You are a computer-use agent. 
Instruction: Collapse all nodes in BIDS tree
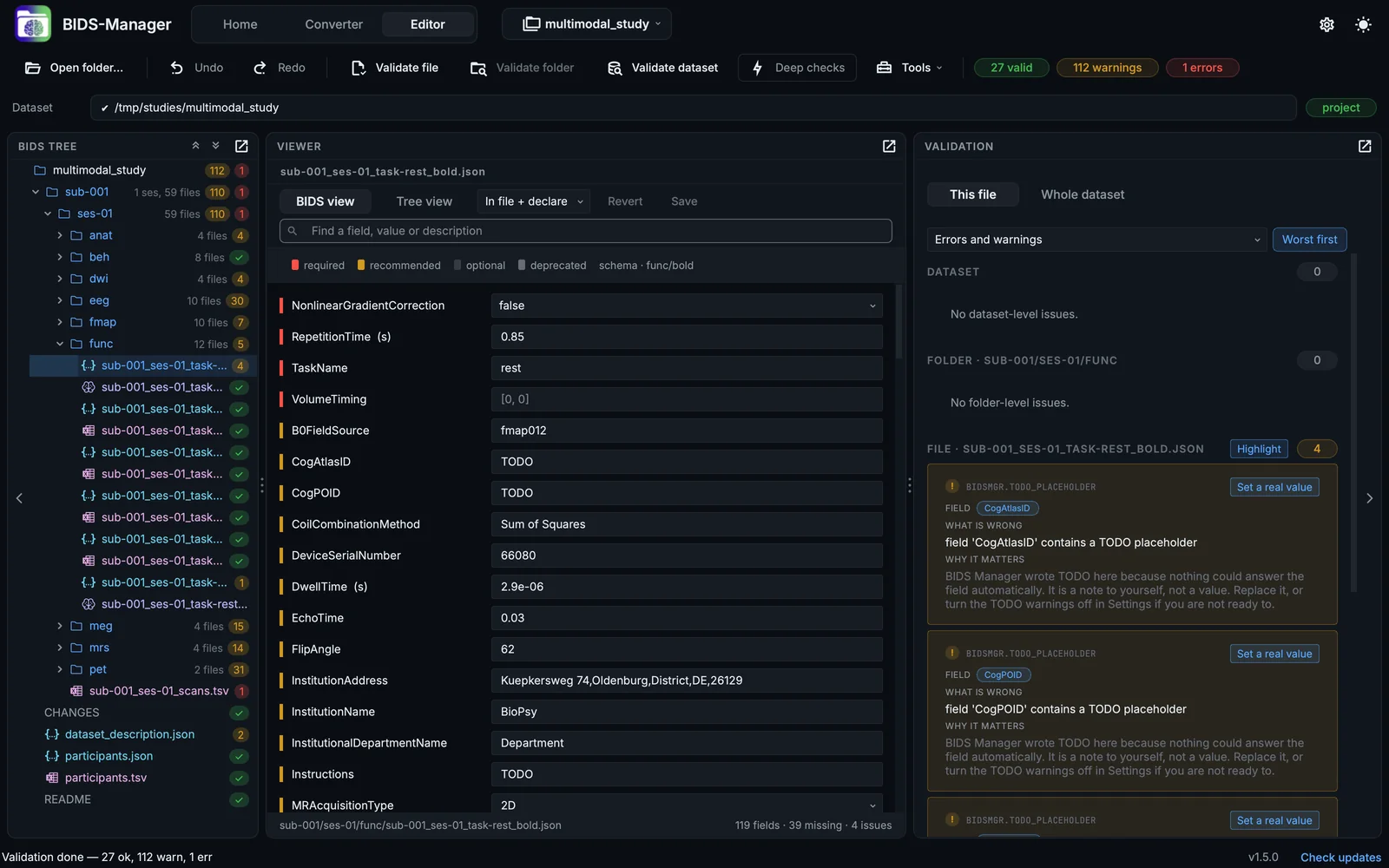195,146
